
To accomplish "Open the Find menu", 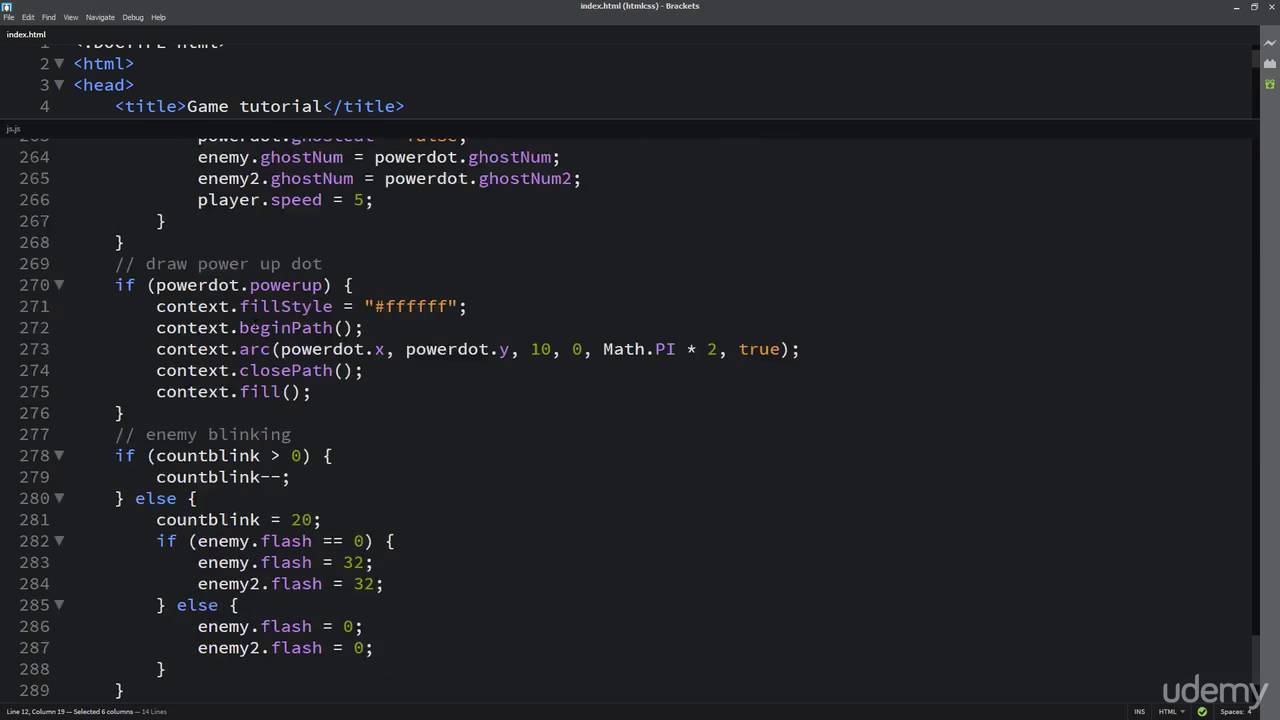I will point(48,17).
